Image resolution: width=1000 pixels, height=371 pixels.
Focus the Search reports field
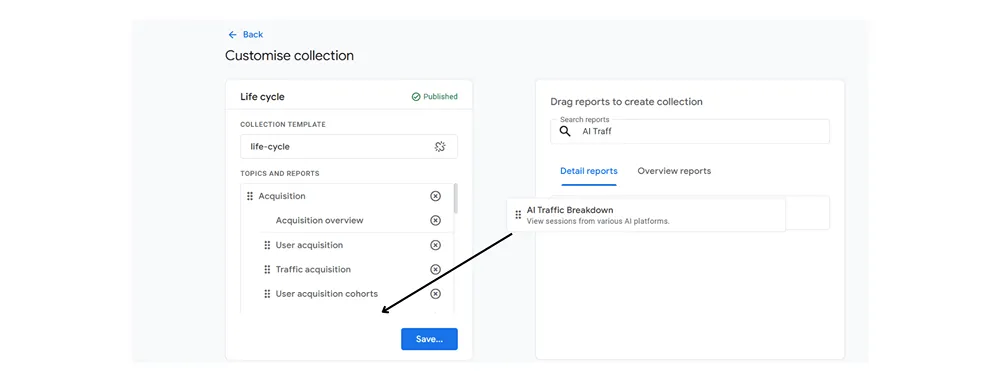pyautogui.click(x=690, y=131)
